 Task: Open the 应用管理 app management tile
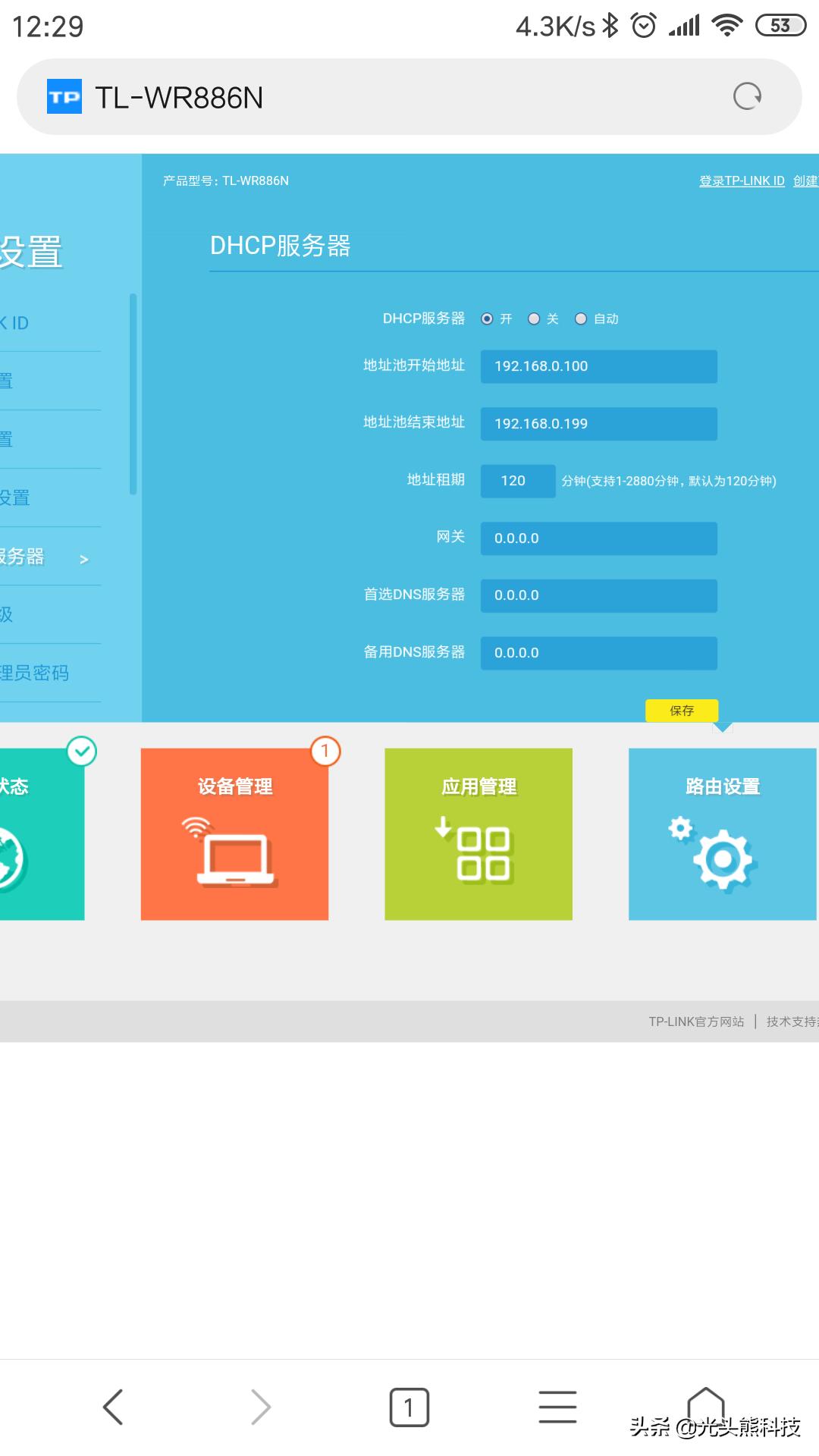[479, 834]
